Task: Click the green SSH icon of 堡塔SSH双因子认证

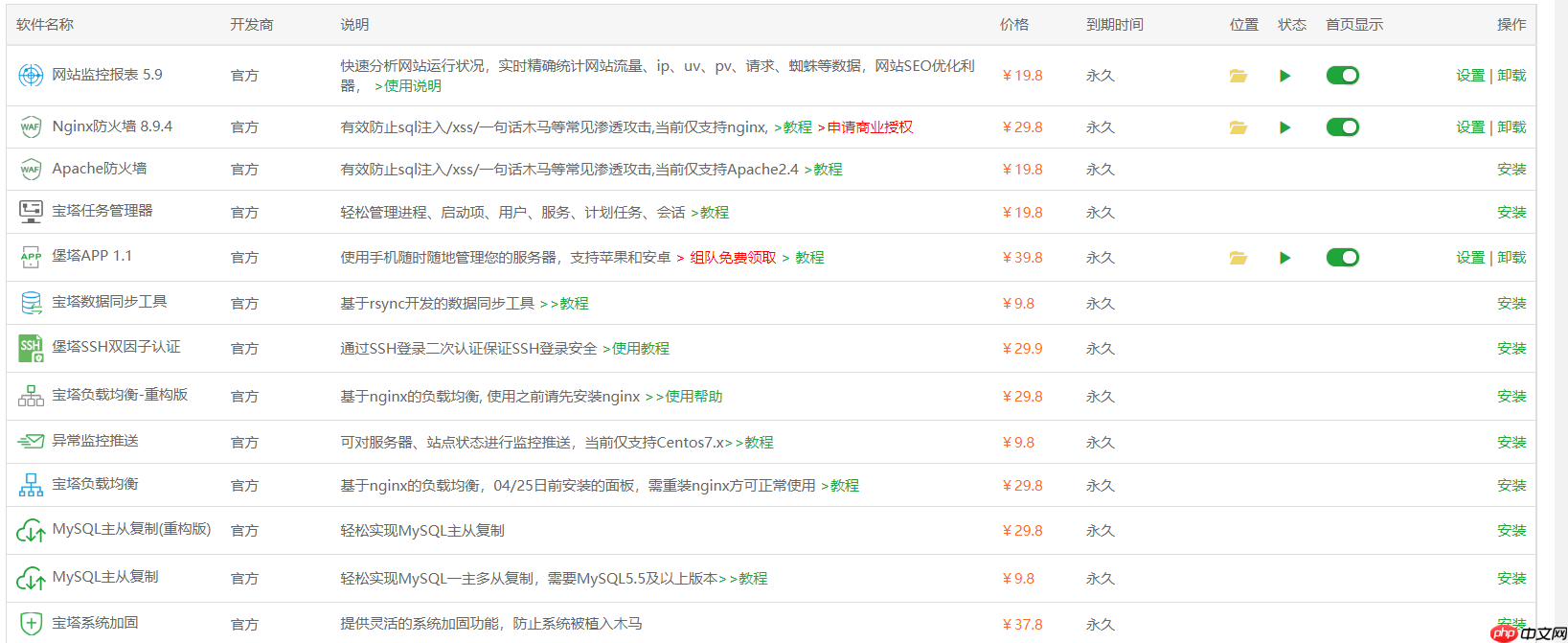Action: point(31,348)
